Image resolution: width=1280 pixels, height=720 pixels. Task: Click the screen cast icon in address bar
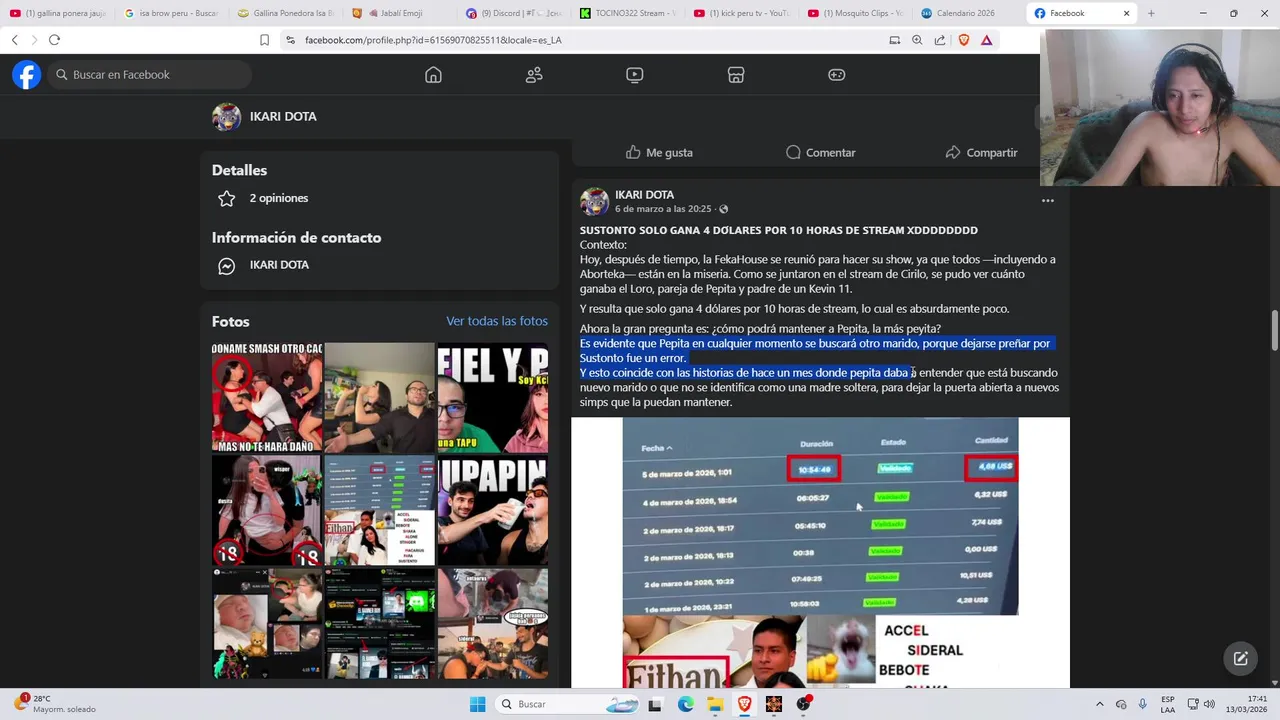(x=895, y=40)
